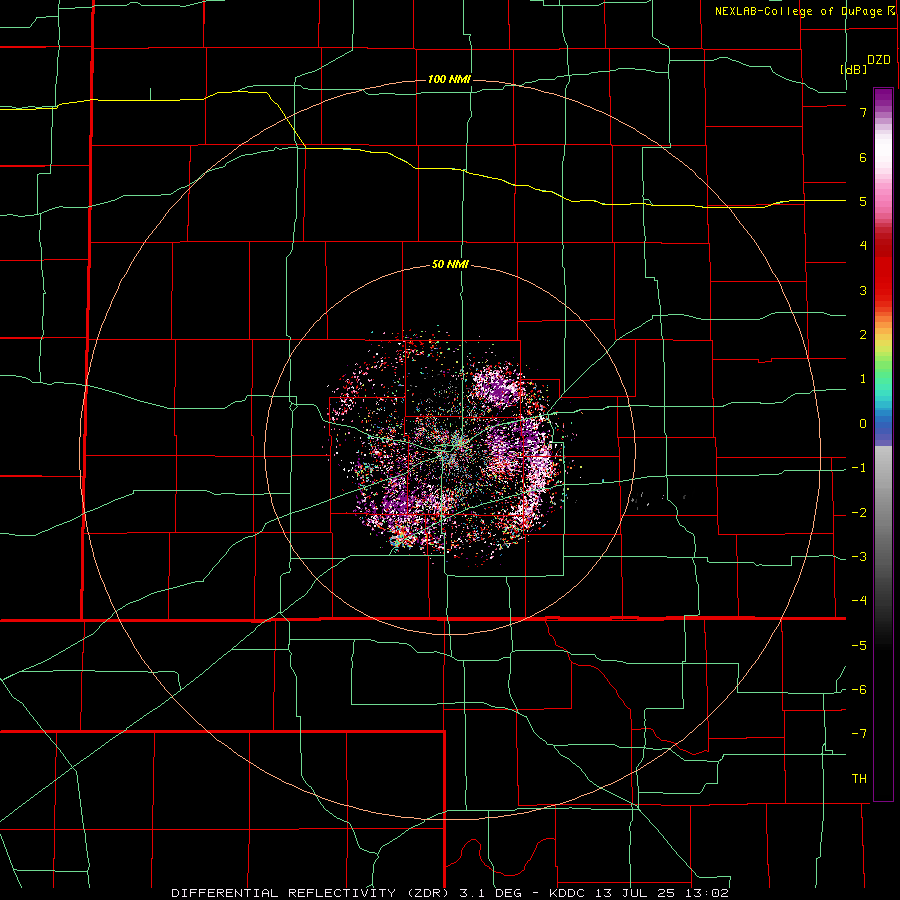This screenshot has width=900, height=900.
Task: Pick the 1 value on the color scale
Action: (863, 379)
